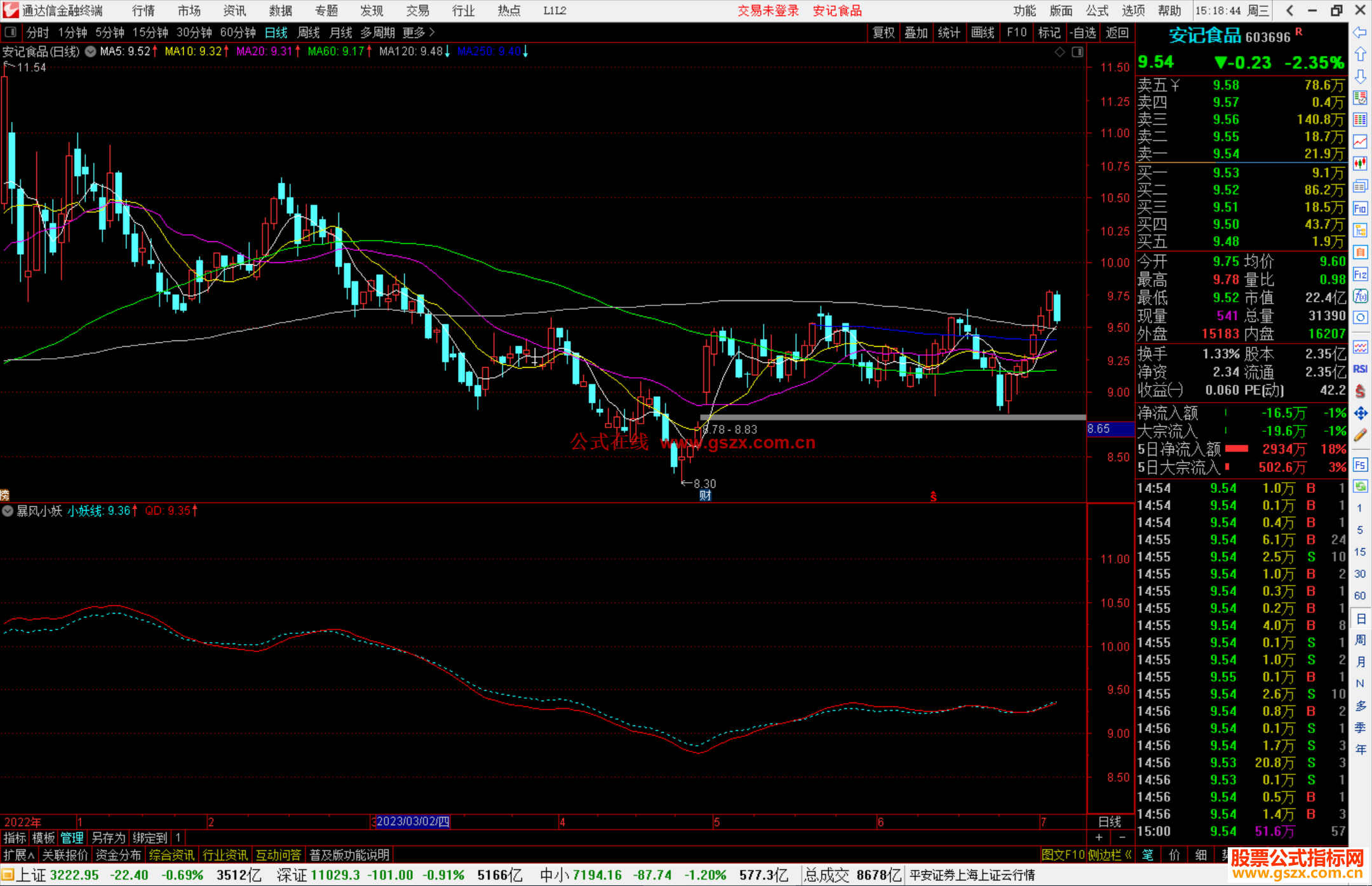Select the candlestick chart sidebar icon

pos(1360,163)
